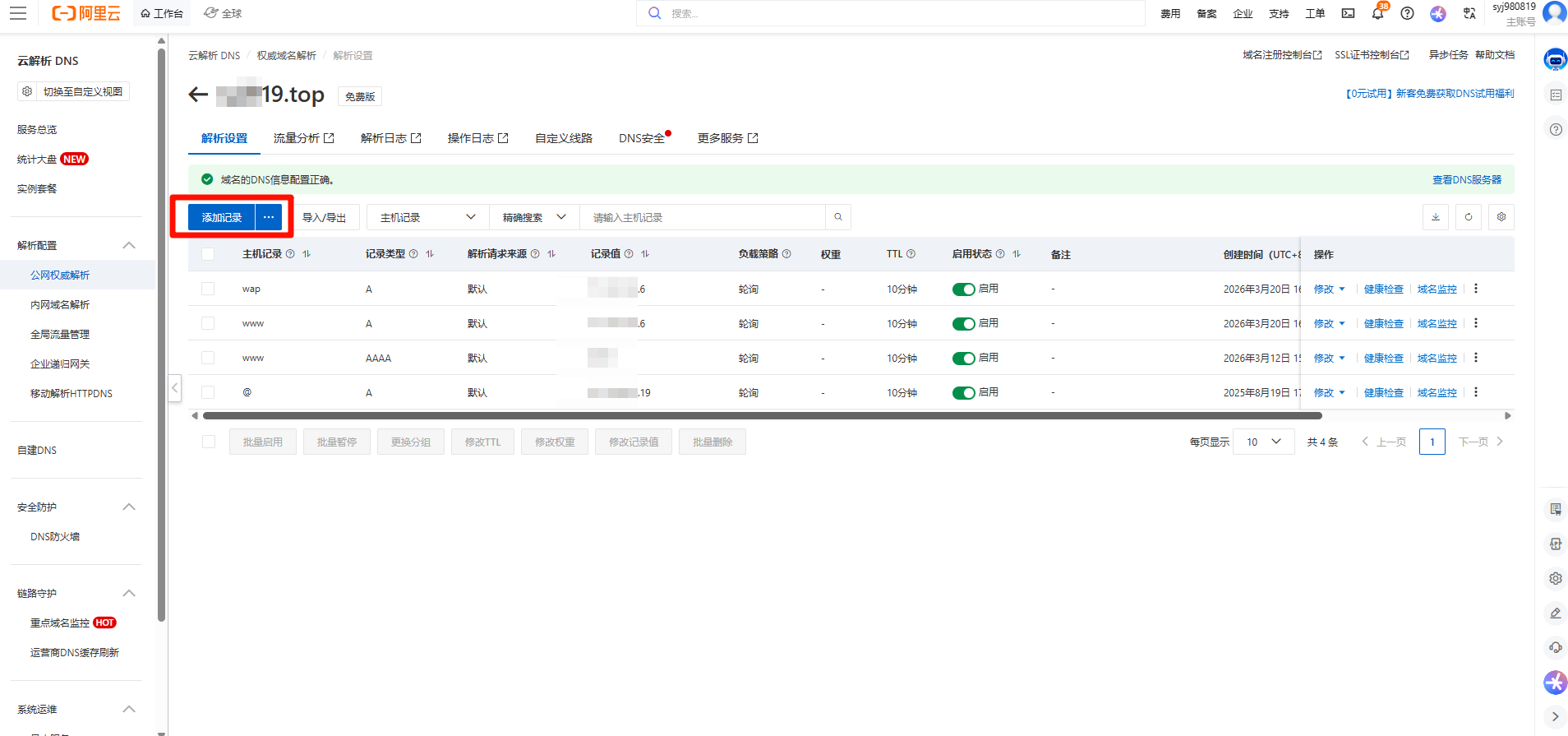Select the checkbox for the @ record
This screenshot has width=1568, height=736.
tap(208, 393)
